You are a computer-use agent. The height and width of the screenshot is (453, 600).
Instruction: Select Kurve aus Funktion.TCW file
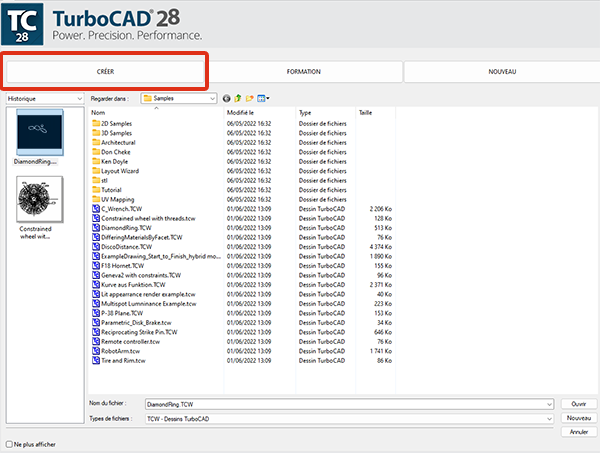tap(129, 285)
